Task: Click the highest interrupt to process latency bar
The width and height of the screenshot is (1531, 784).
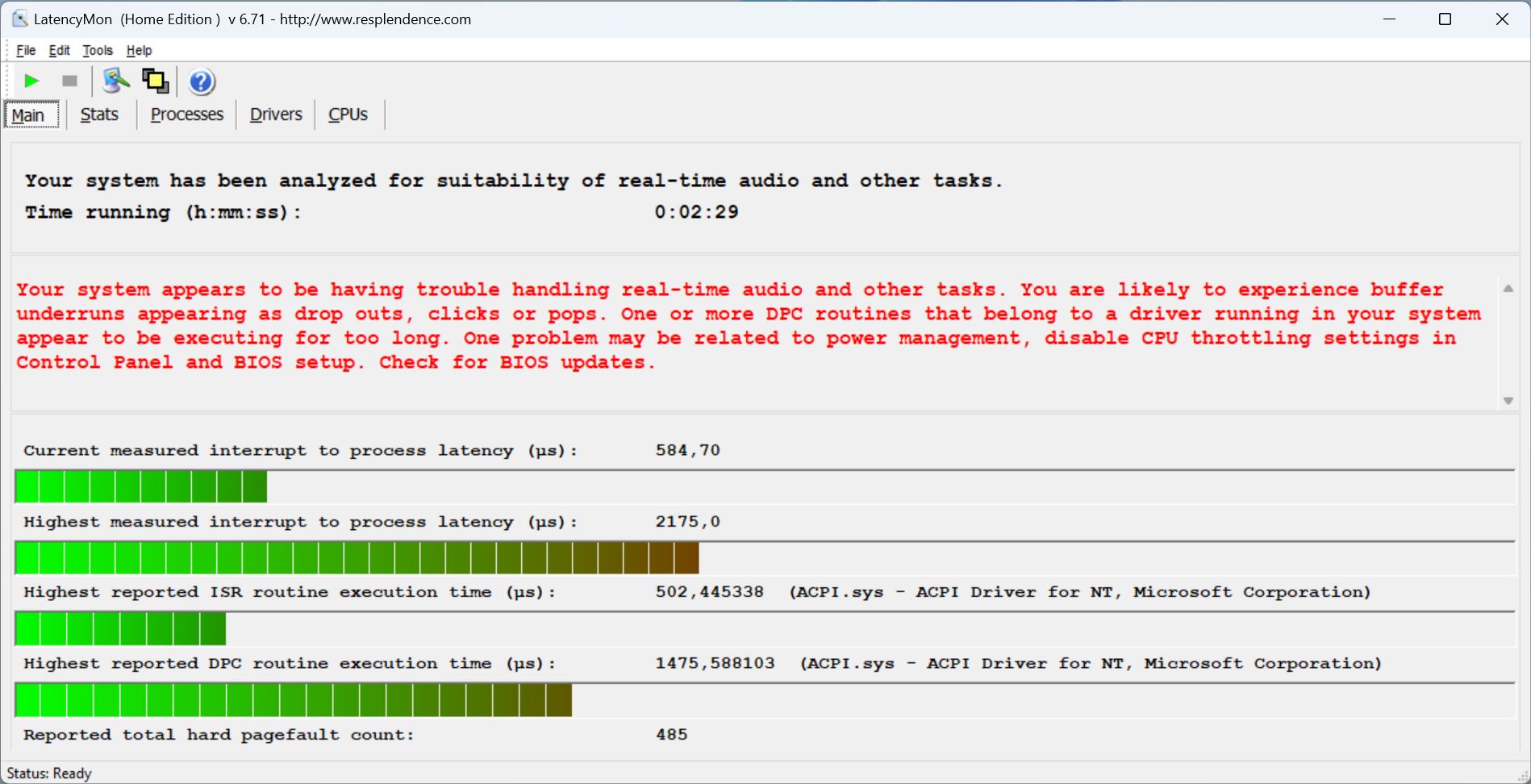Action: tap(765, 558)
